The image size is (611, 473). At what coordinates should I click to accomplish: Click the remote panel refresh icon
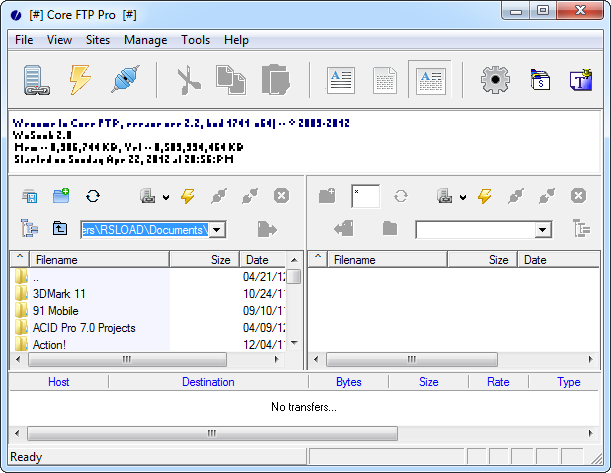coord(401,196)
